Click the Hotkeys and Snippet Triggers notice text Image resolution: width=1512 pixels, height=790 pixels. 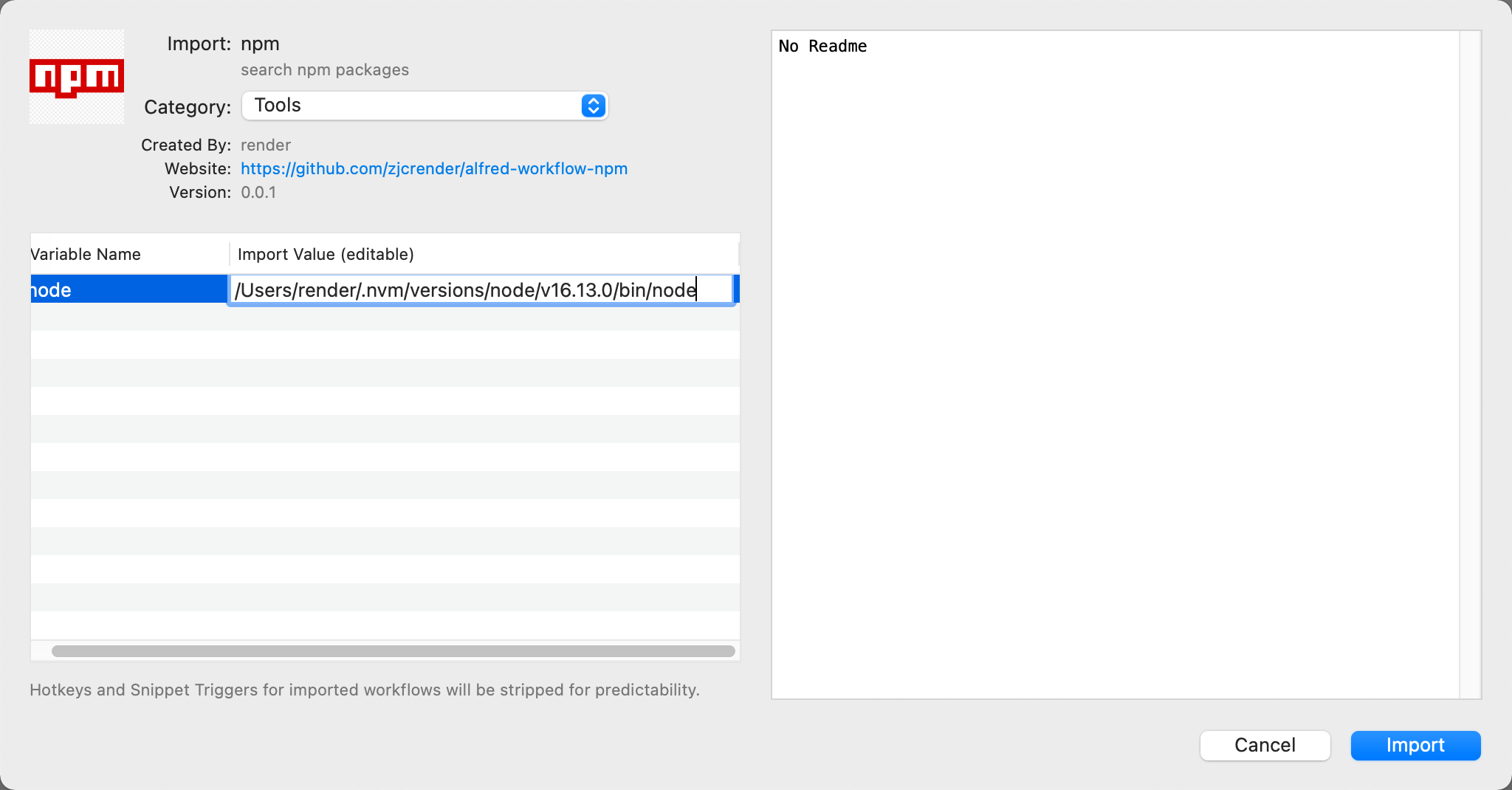[x=365, y=690]
